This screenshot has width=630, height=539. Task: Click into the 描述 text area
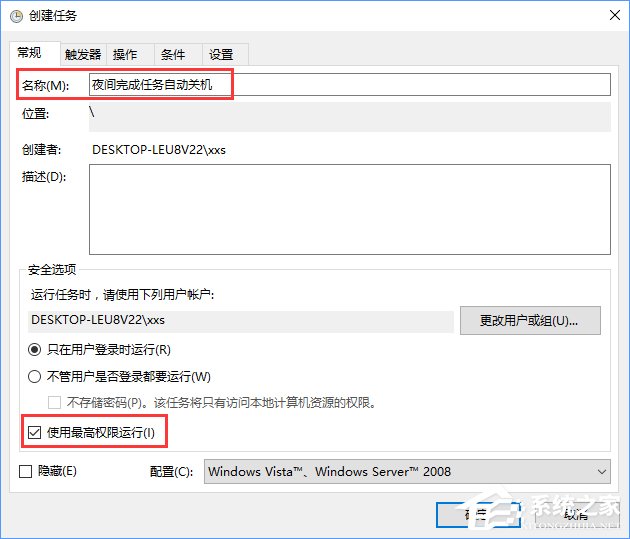(x=350, y=209)
